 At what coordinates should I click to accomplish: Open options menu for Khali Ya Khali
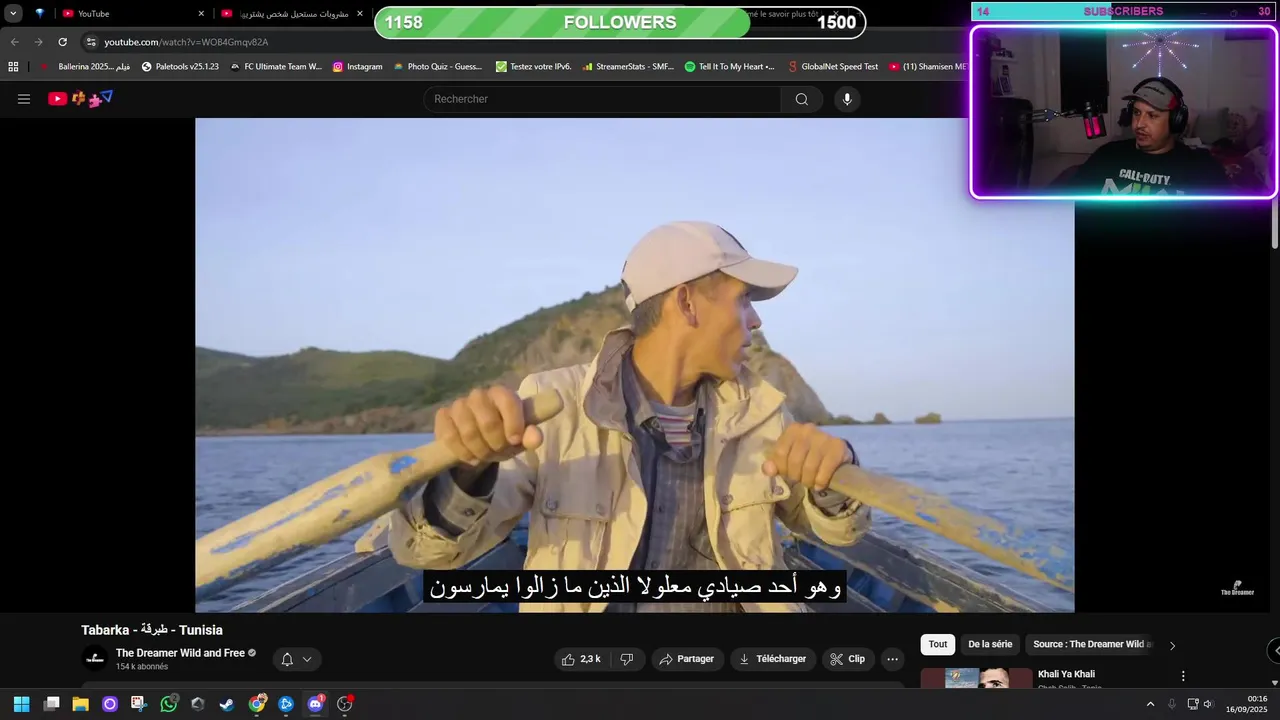1183,676
